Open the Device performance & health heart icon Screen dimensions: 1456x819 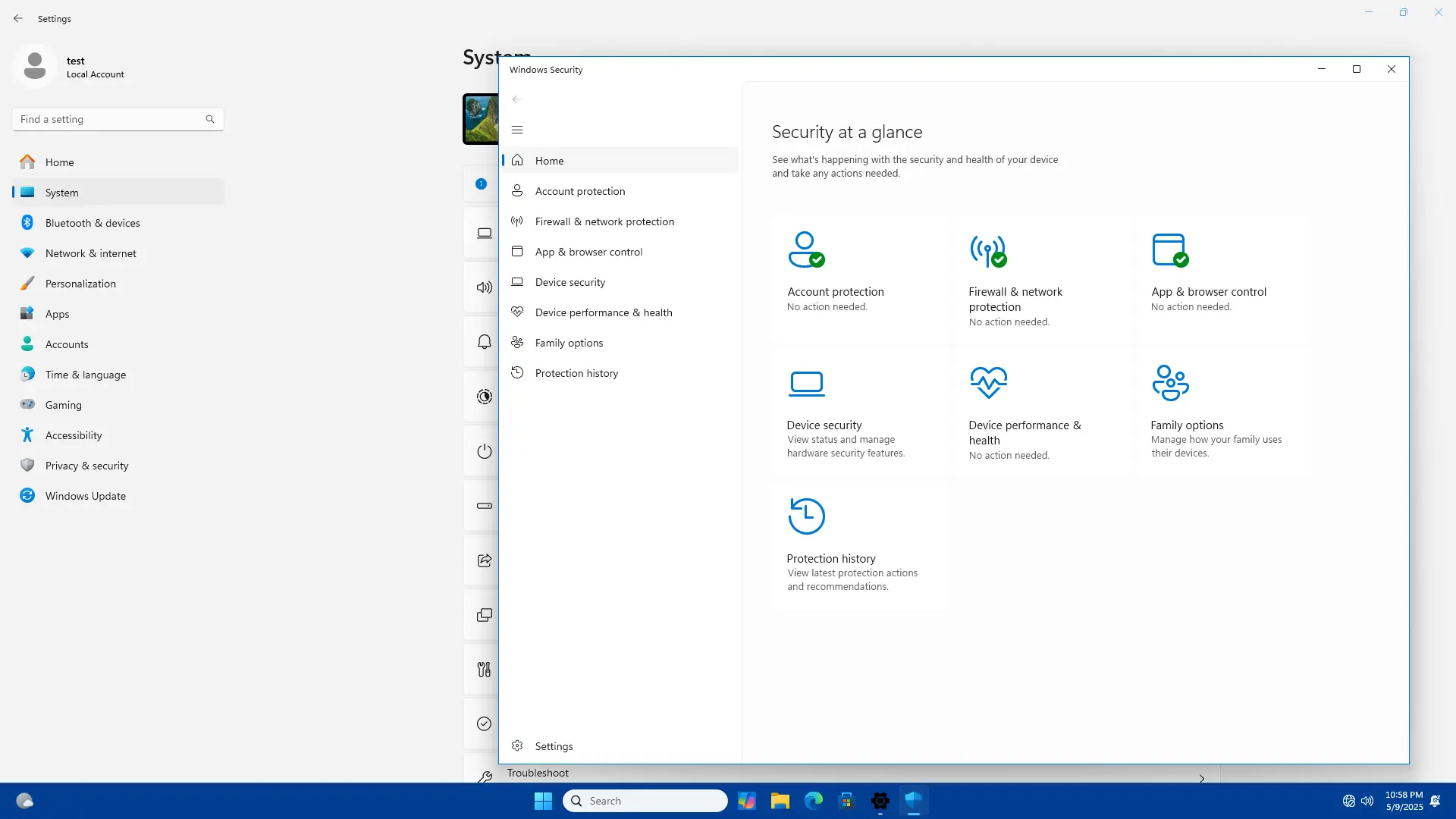(988, 382)
